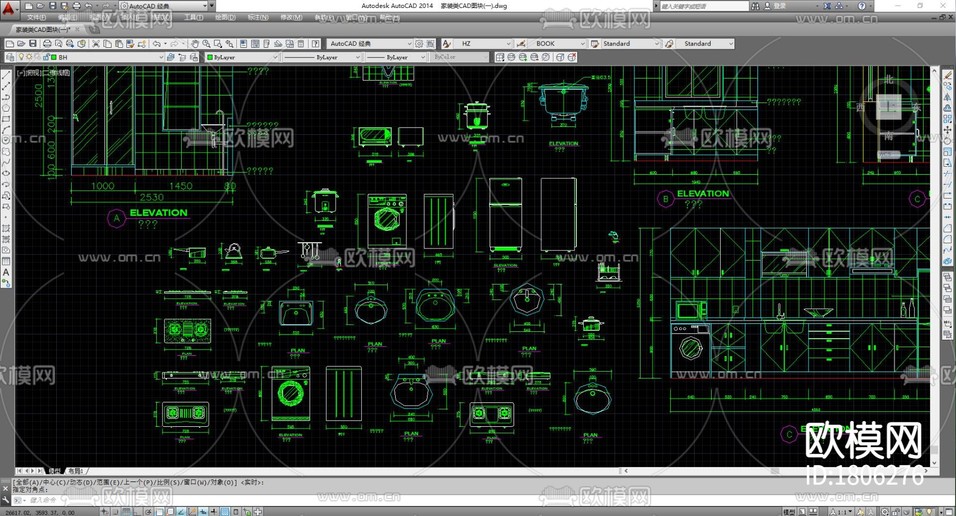Viewport: 956px width, 516px height.
Task: Open the DesignCenter palette icon
Action: coord(255,43)
